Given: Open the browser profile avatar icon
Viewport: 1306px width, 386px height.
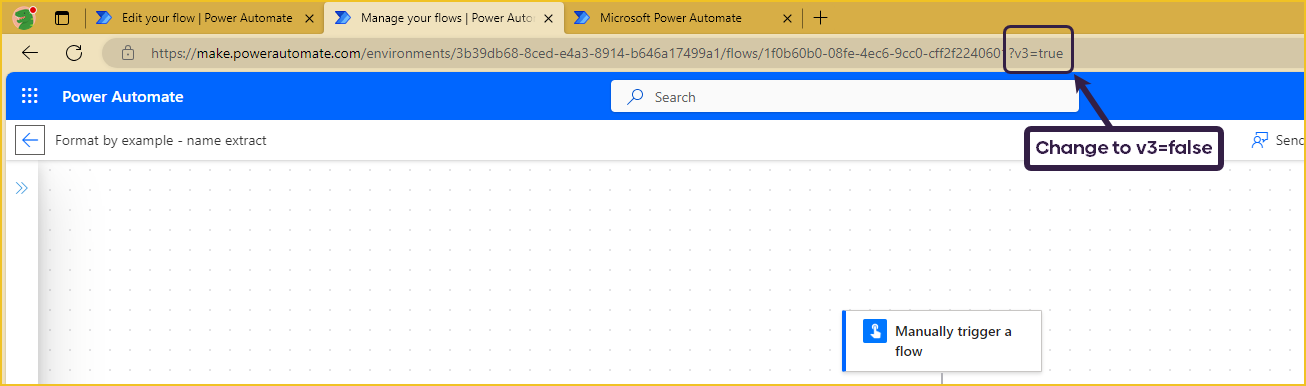Looking at the screenshot, I should [x=24, y=18].
